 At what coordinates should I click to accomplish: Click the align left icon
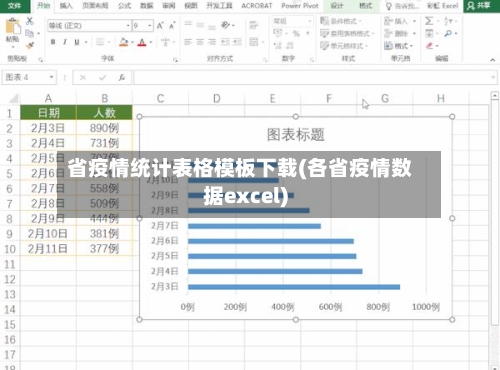(188, 42)
